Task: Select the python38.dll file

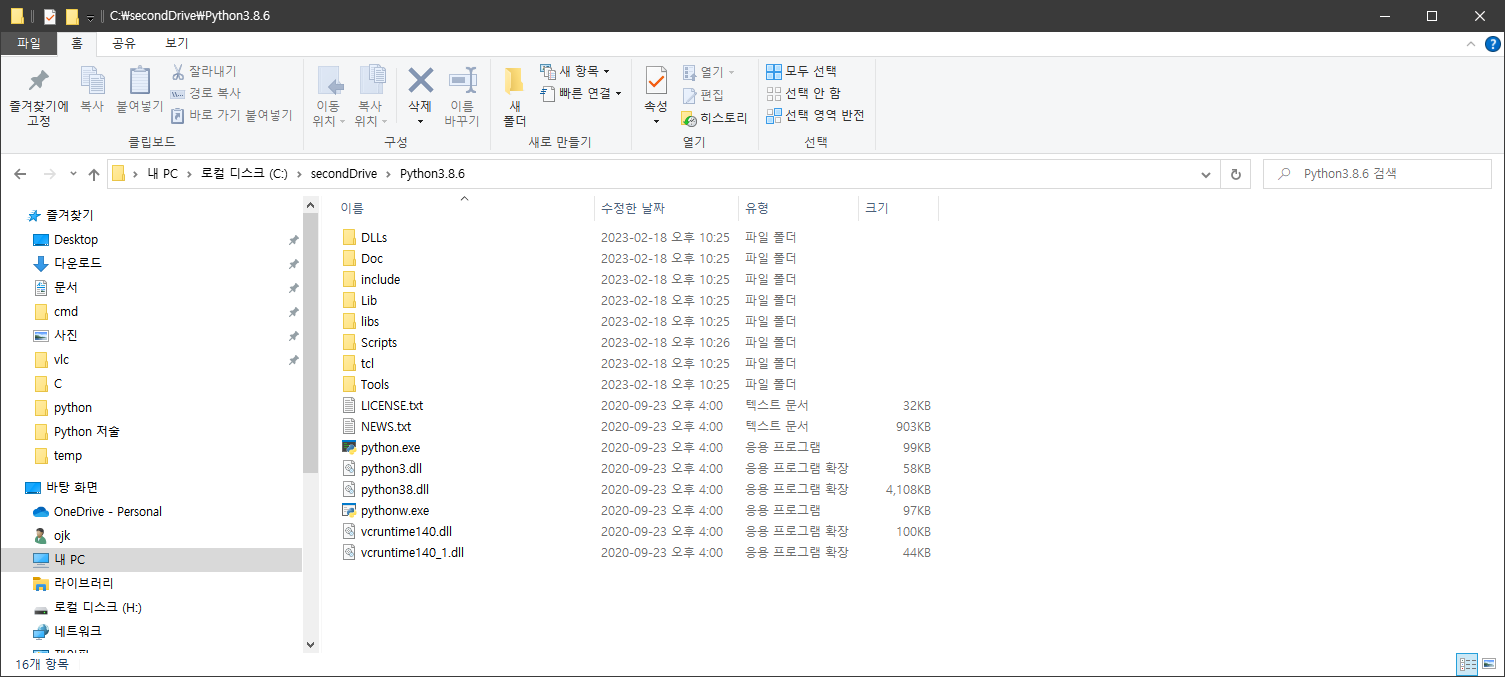Action: [x=394, y=489]
